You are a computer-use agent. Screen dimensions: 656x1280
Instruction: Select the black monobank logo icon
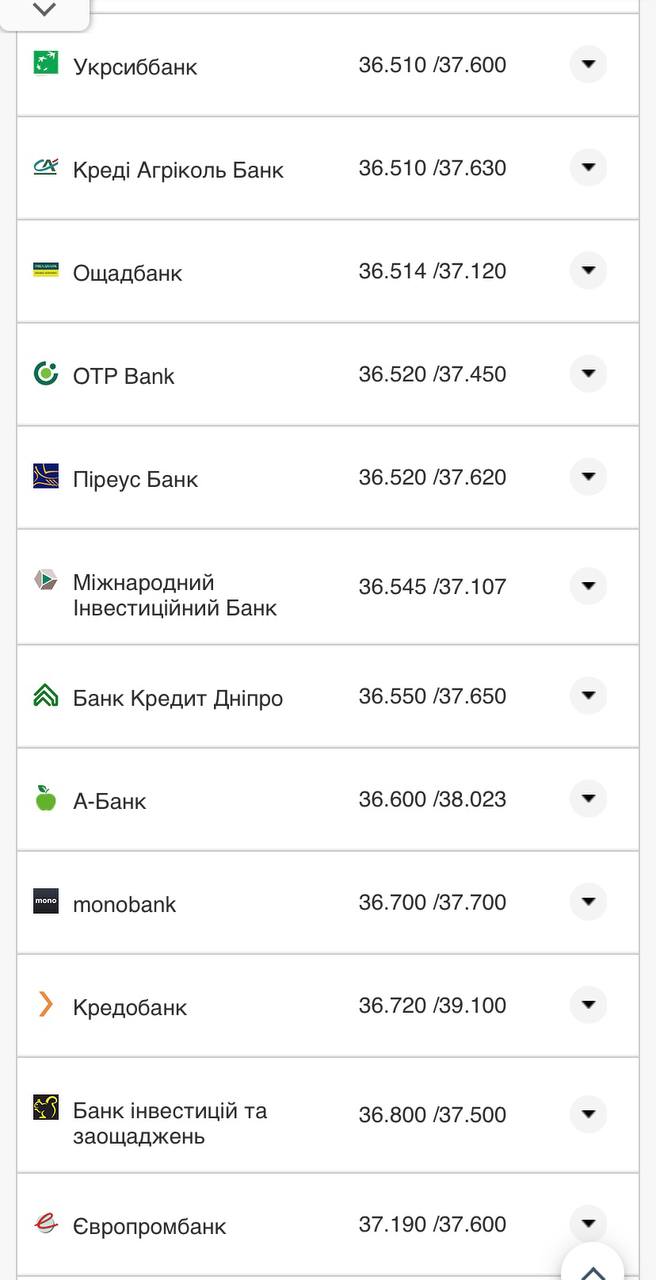[45, 901]
